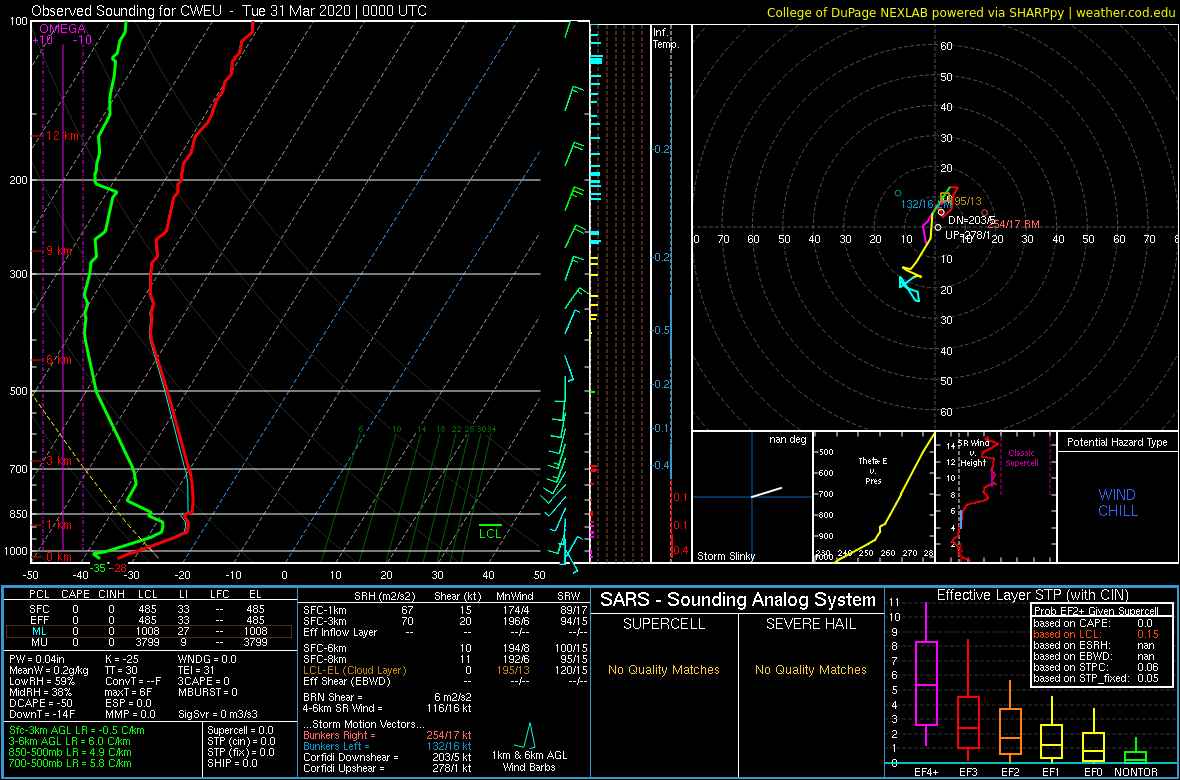This screenshot has height=780, width=1180.
Task: Click the Classic Supercell label
Action: pyautogui.click(x=1023, y=458)
